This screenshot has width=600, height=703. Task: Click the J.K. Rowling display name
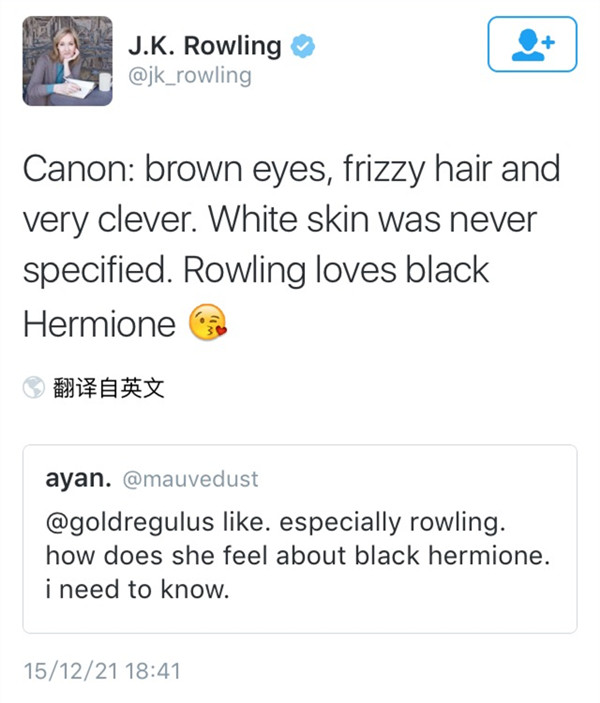coord(205,46)
